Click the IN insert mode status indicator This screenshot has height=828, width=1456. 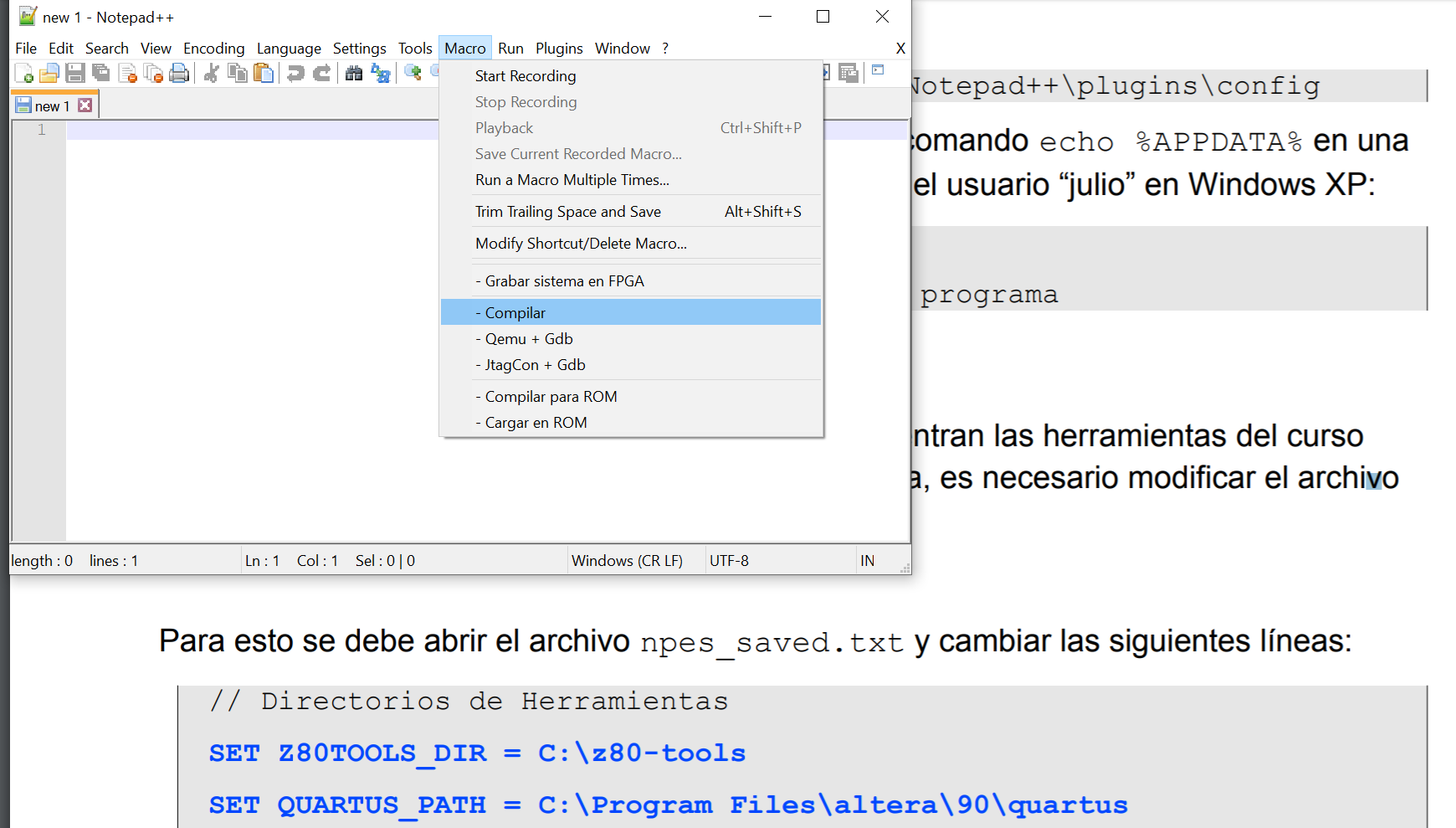tap(867, 560)
